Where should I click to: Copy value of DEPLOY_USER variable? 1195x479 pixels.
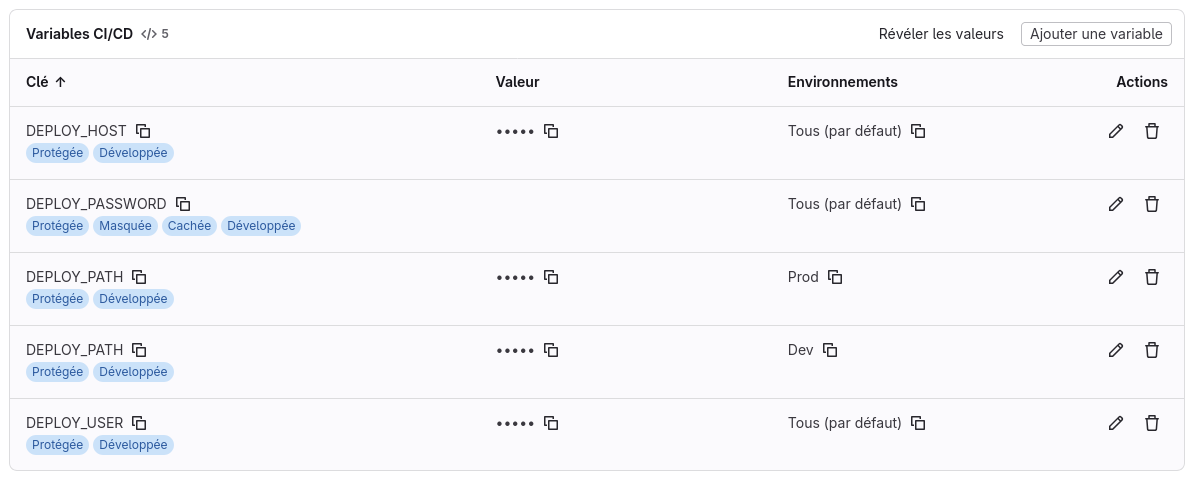551,423
